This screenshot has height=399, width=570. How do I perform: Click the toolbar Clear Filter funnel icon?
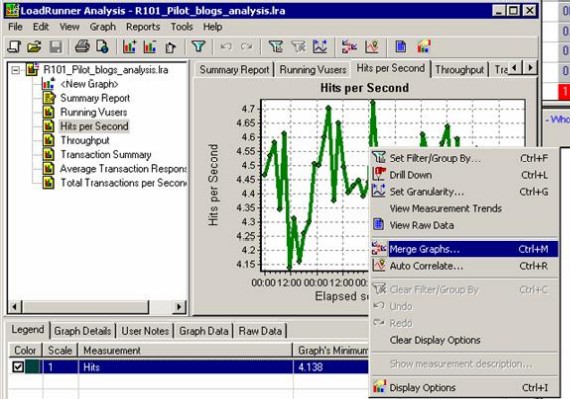(298, 47)
